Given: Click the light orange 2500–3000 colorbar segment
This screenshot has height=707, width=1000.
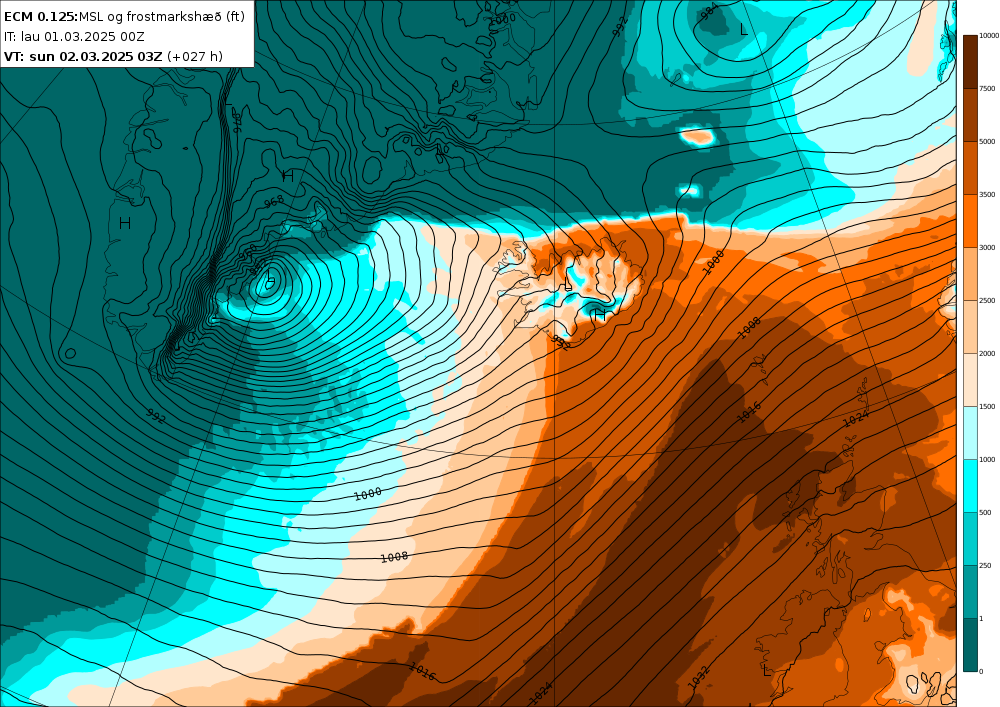Looking at the screenshot, I should [970, 273].
